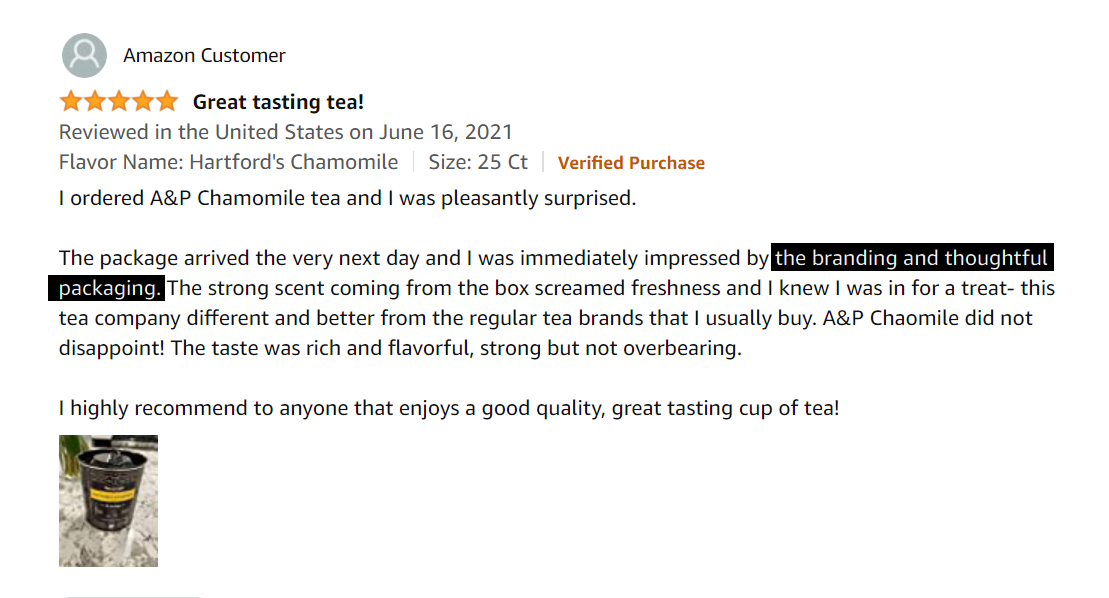The height and width of the screenshot is (598, 1109).
Task: Click the Verified Purchase label
Action: [x=631, y=163]
